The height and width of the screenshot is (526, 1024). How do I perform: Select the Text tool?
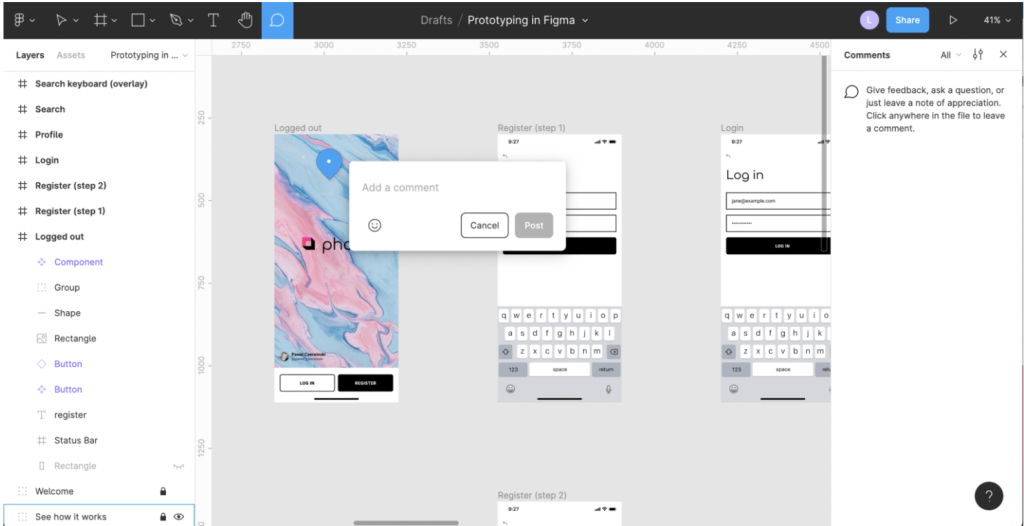[213, 20]
